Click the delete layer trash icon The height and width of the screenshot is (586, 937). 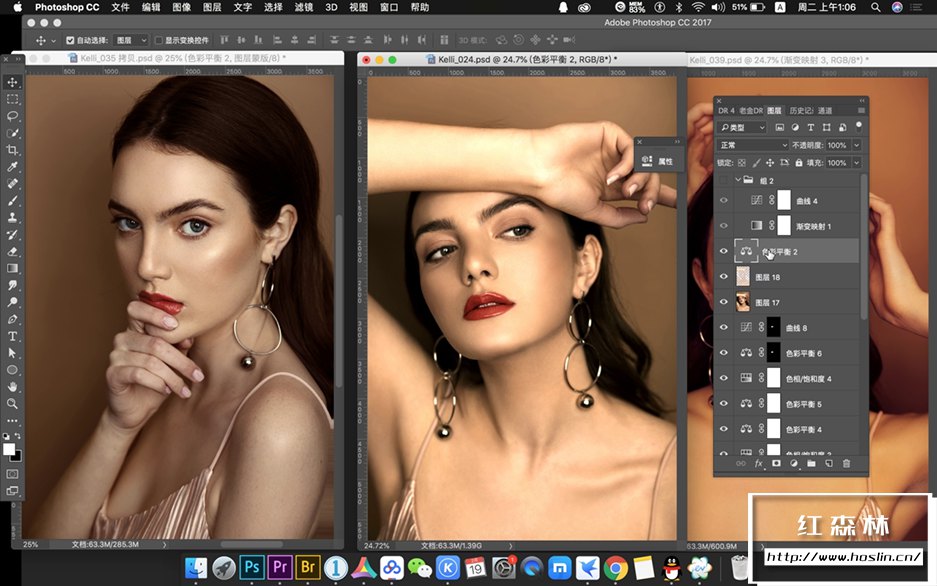[x=846, y=463]
